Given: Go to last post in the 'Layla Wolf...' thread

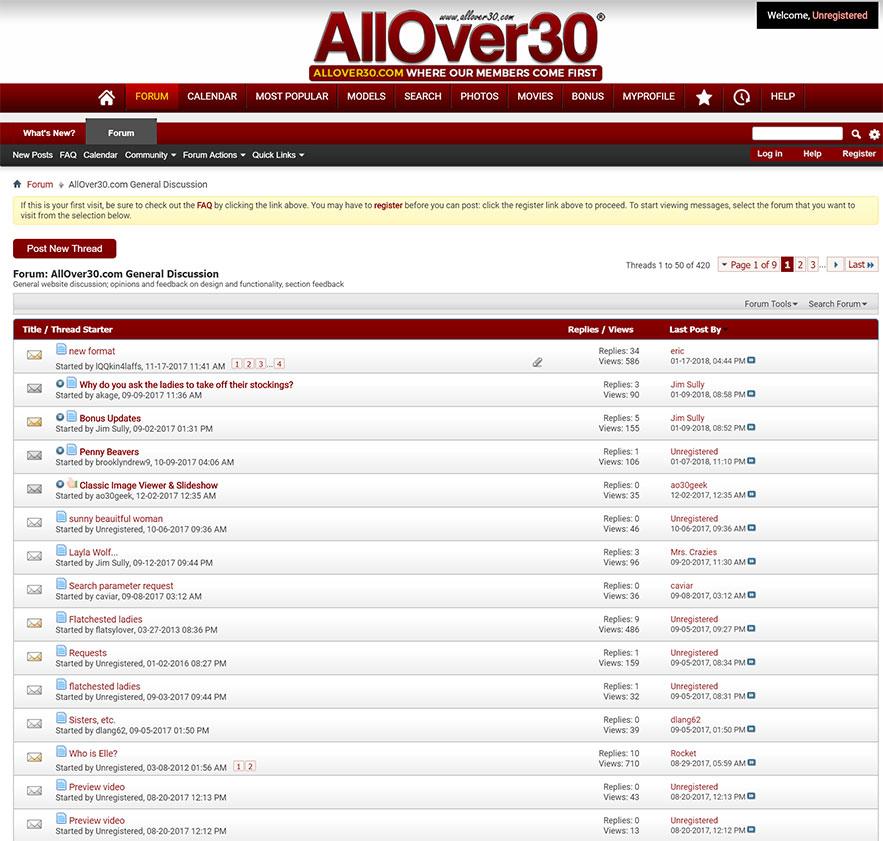Looking at the screenshot, I should (x=751, y=562).
